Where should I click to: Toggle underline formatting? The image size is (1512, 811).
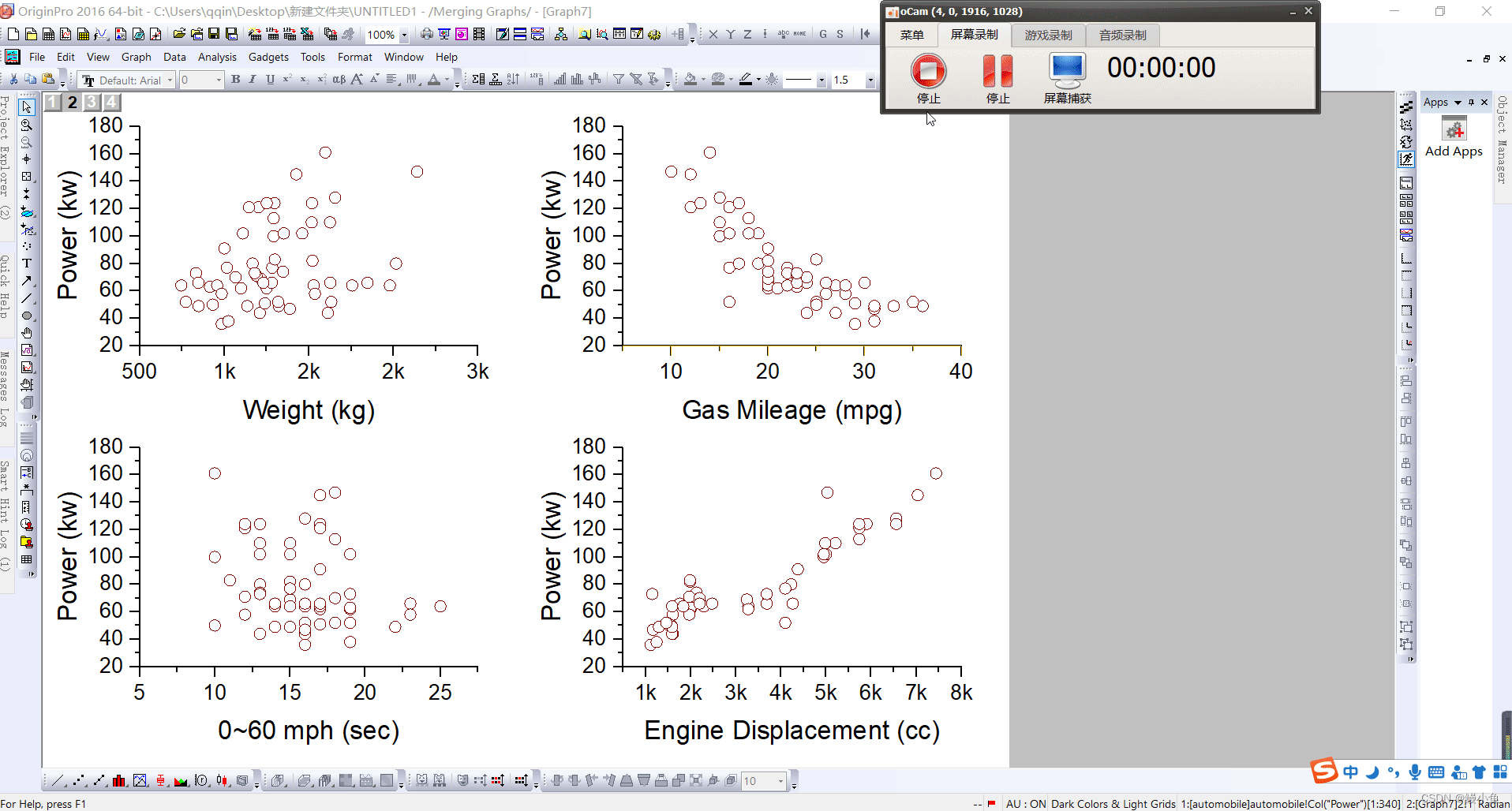pos(270,80)
